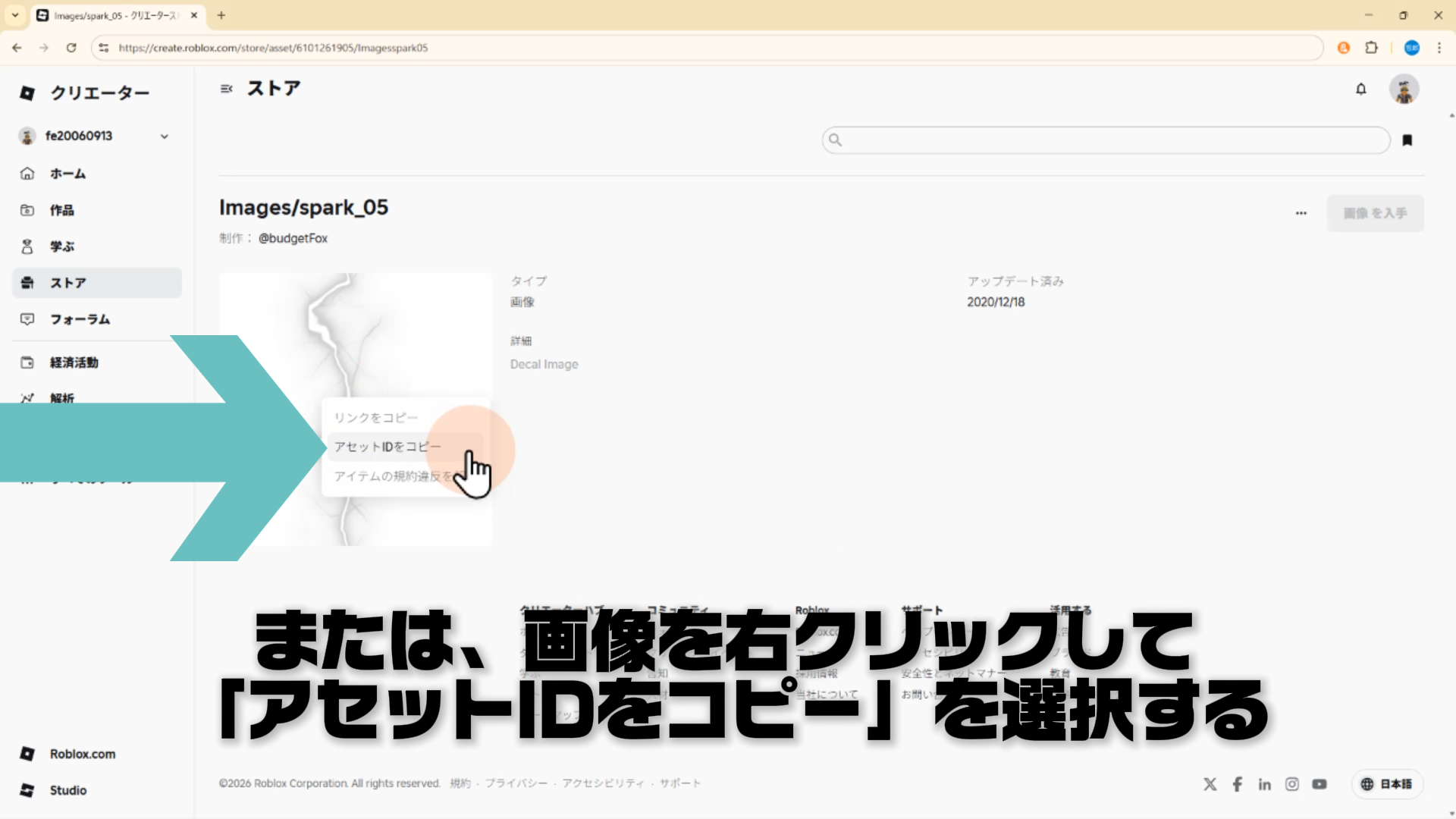
Task: Click the 画像を入手 button
Action: (1374, 213)
